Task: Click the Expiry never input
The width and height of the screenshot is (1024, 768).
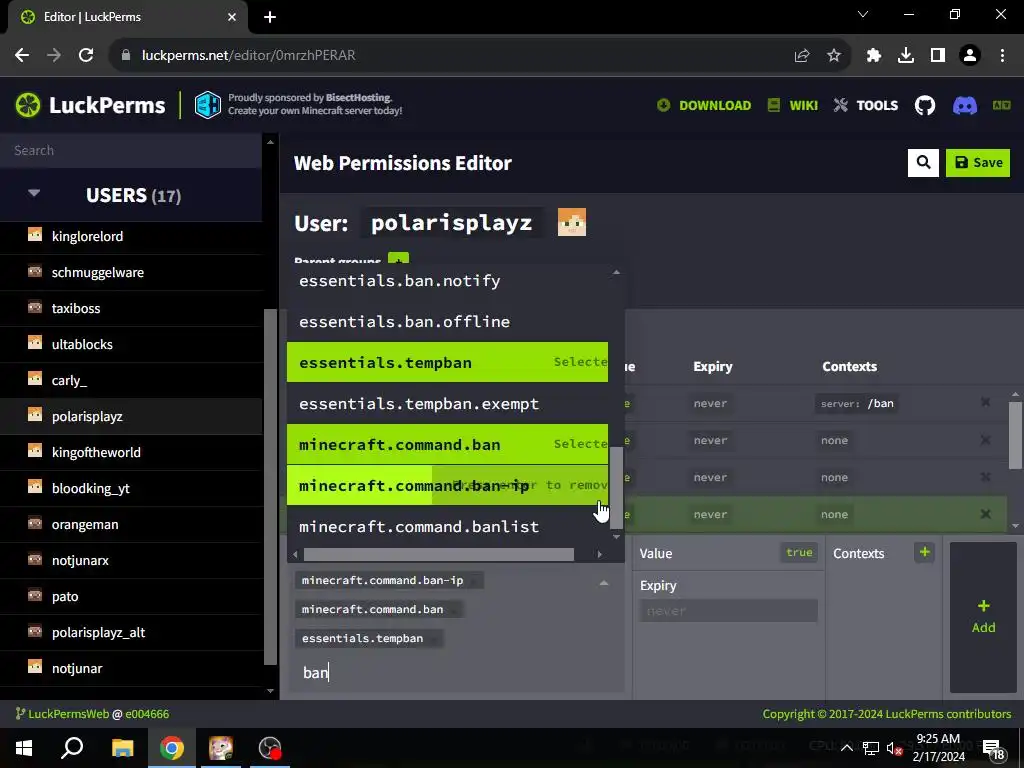Action: tap(728, 611)
